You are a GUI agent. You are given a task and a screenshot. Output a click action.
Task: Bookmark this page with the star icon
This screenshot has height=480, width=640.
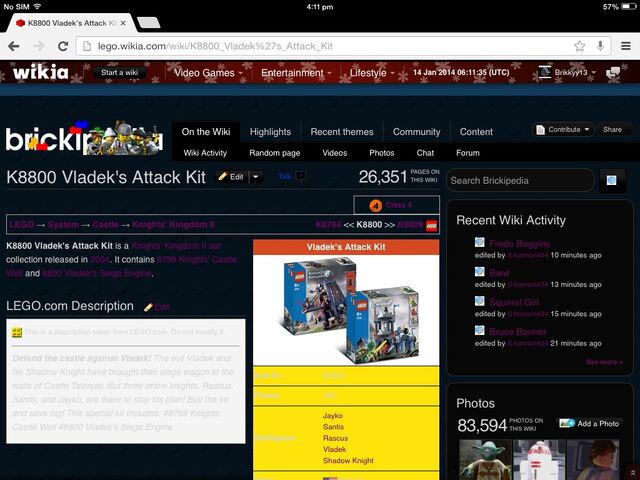coord(579,46)
